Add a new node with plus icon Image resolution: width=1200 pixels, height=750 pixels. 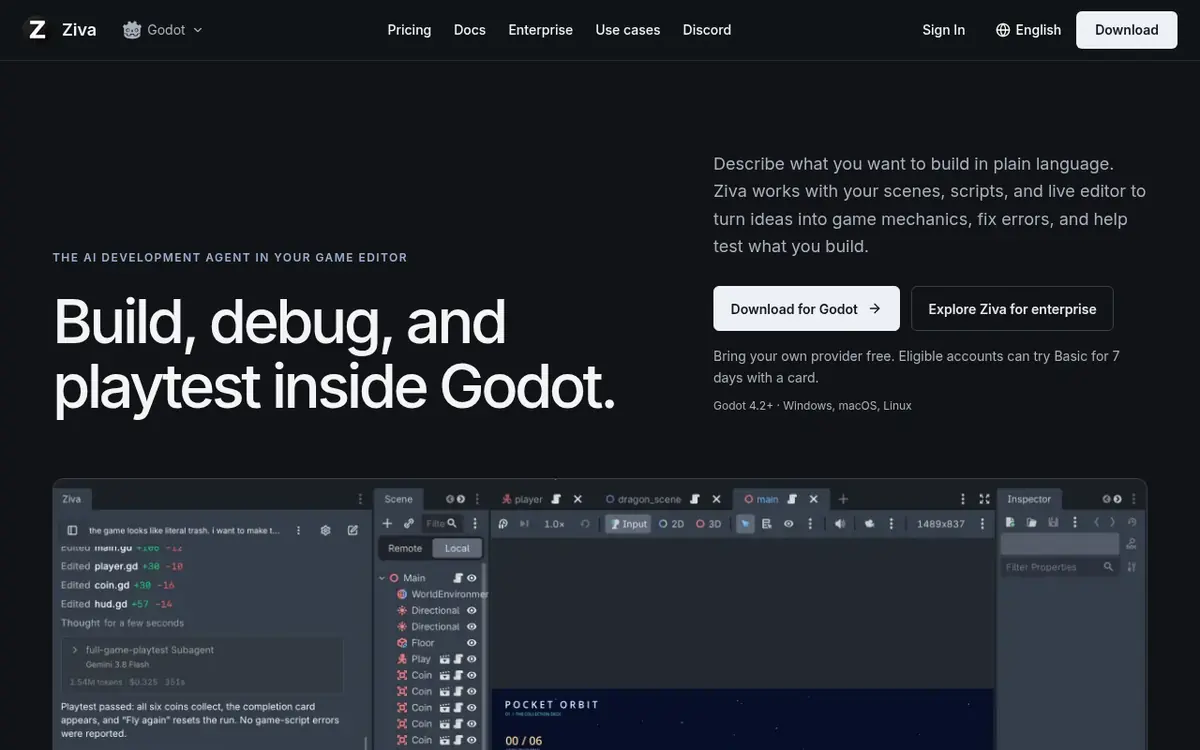[x=387, y=523]
